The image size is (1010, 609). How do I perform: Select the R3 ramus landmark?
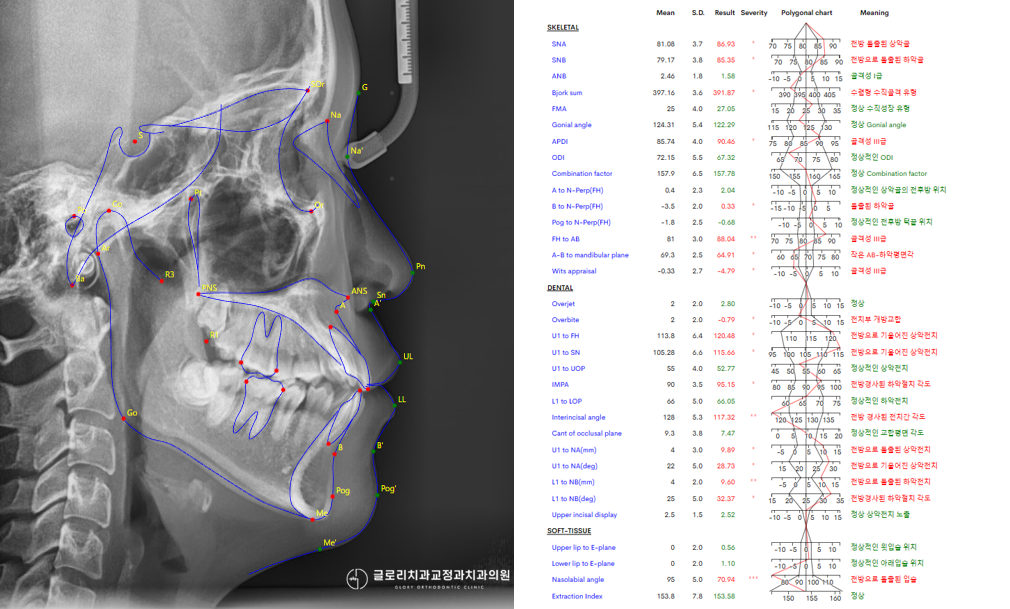tap(161, 282)
